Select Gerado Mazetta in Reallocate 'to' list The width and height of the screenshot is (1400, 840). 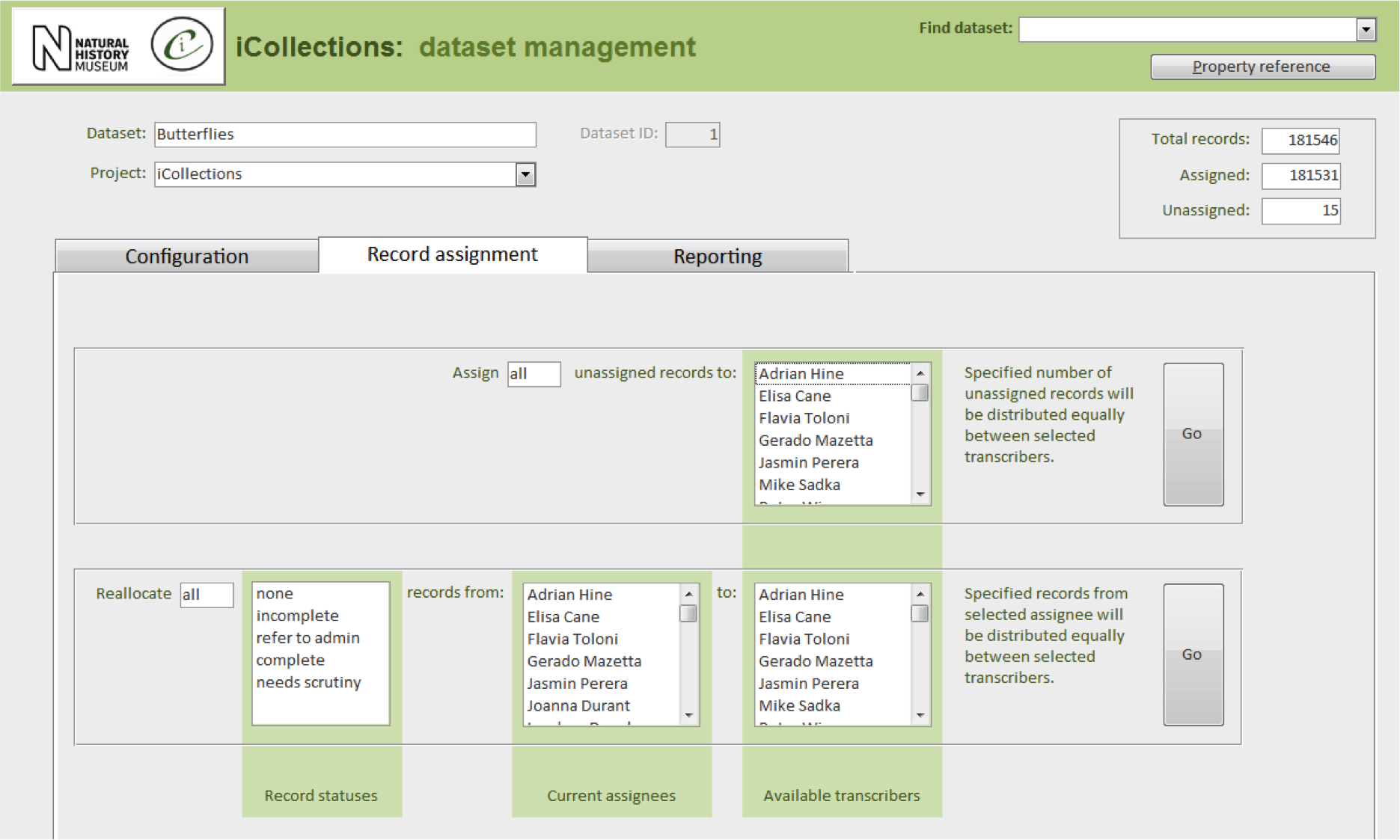pyautogui.click(x=833, y=661)
